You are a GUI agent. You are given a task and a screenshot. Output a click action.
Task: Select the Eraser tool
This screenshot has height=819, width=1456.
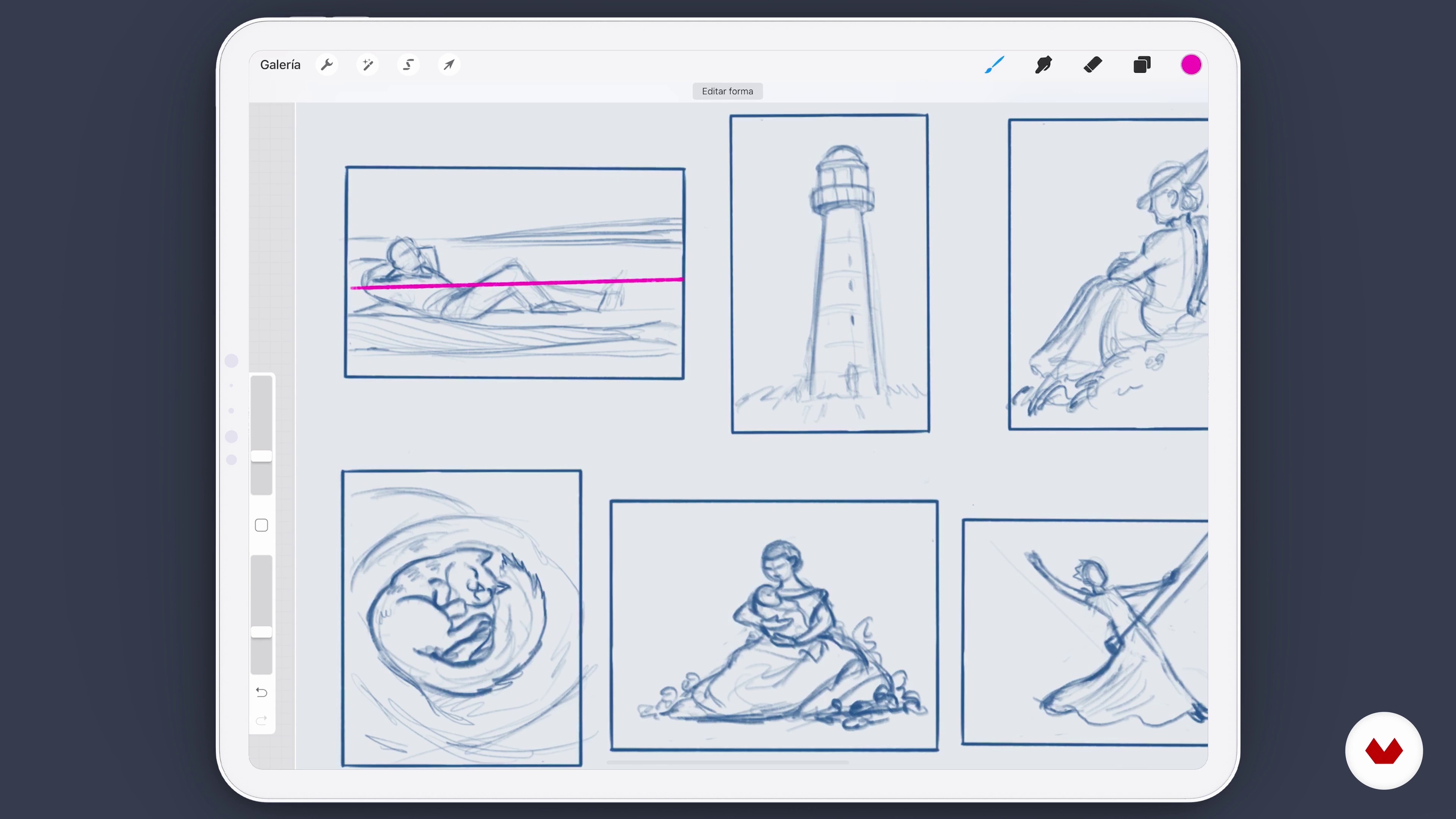coord(1092,64)
